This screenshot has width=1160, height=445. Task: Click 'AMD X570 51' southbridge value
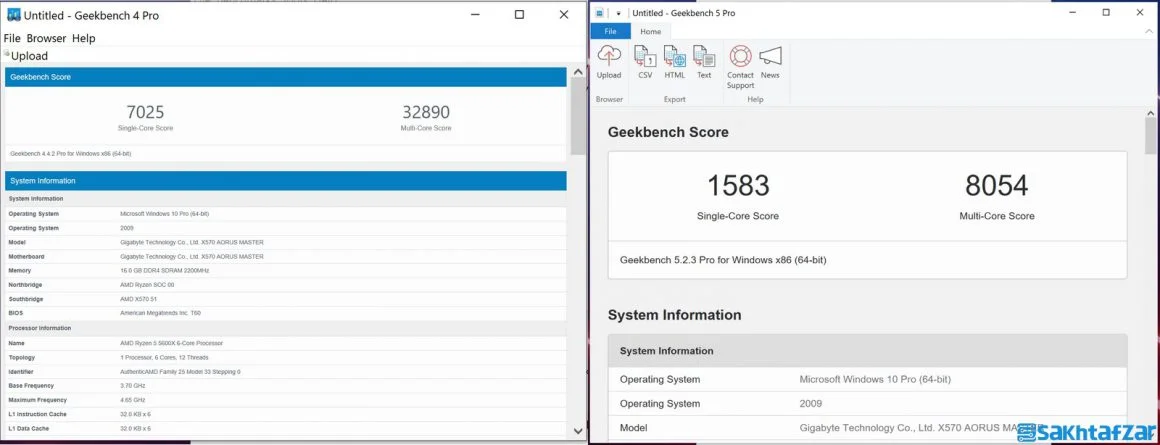[x=138, y=299]
